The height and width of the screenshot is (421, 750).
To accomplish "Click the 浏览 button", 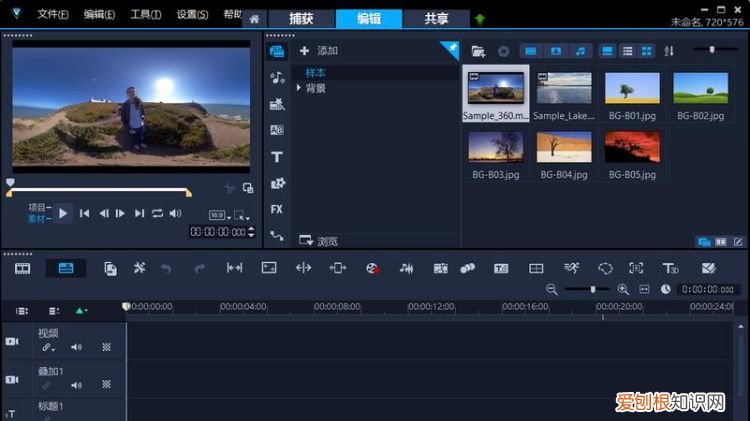I will tap(320, 241).
